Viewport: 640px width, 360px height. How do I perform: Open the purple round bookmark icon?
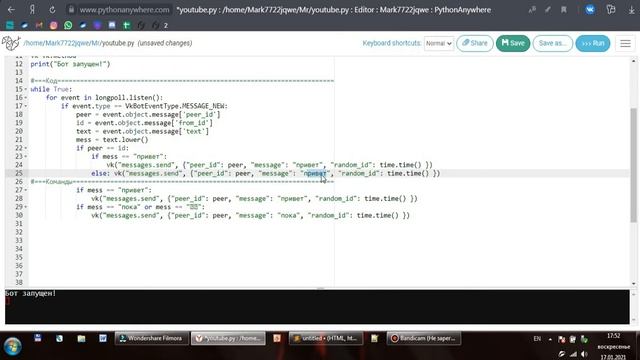[97, 25]
